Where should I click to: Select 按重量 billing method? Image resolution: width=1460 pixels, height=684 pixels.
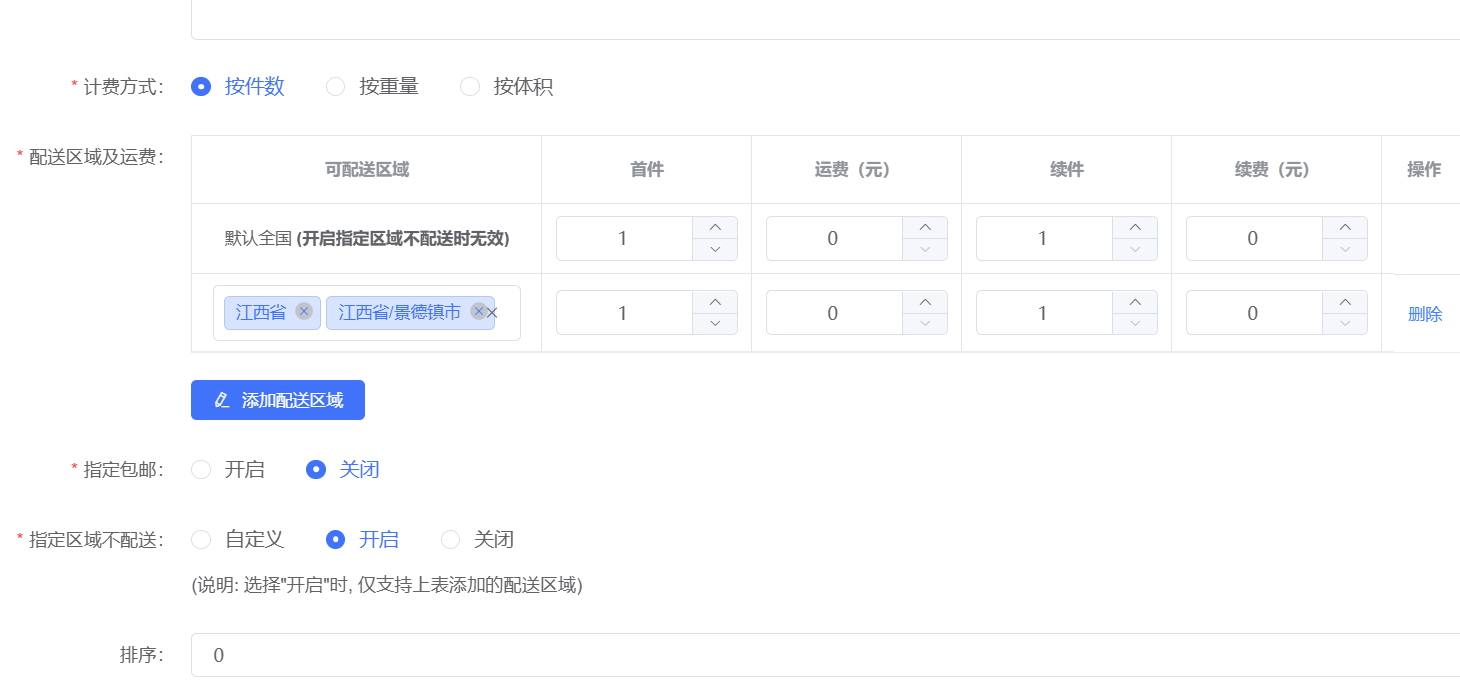click(x=372, y=87)
